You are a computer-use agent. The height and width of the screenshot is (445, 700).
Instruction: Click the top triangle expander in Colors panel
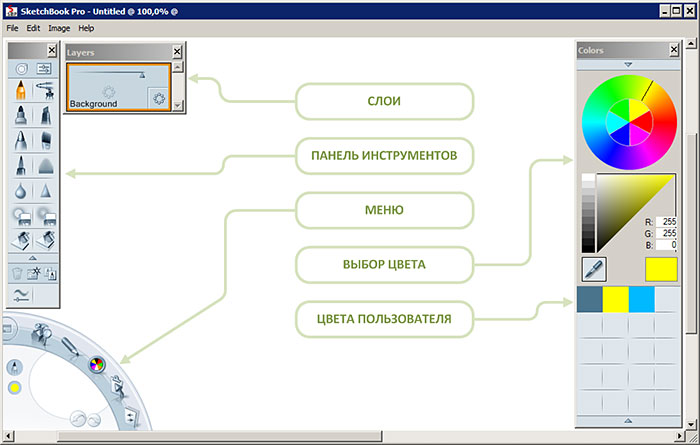coord(628,65)
